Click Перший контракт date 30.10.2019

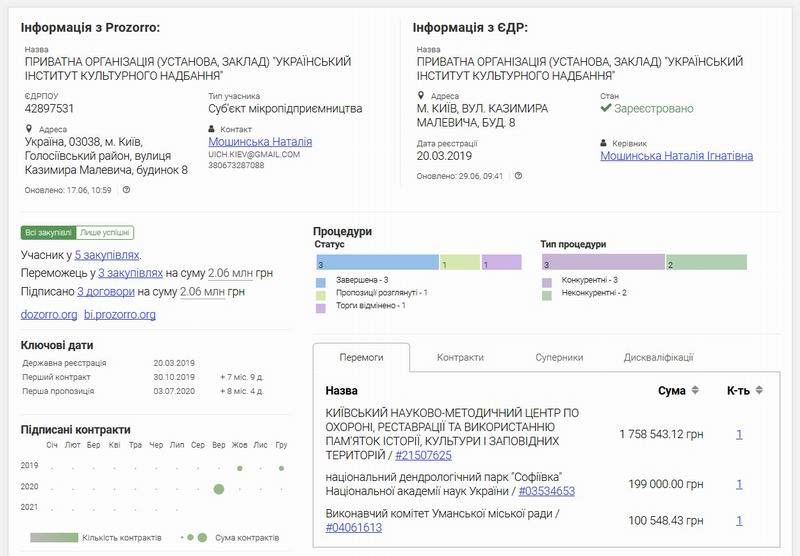tap(174, 377)
